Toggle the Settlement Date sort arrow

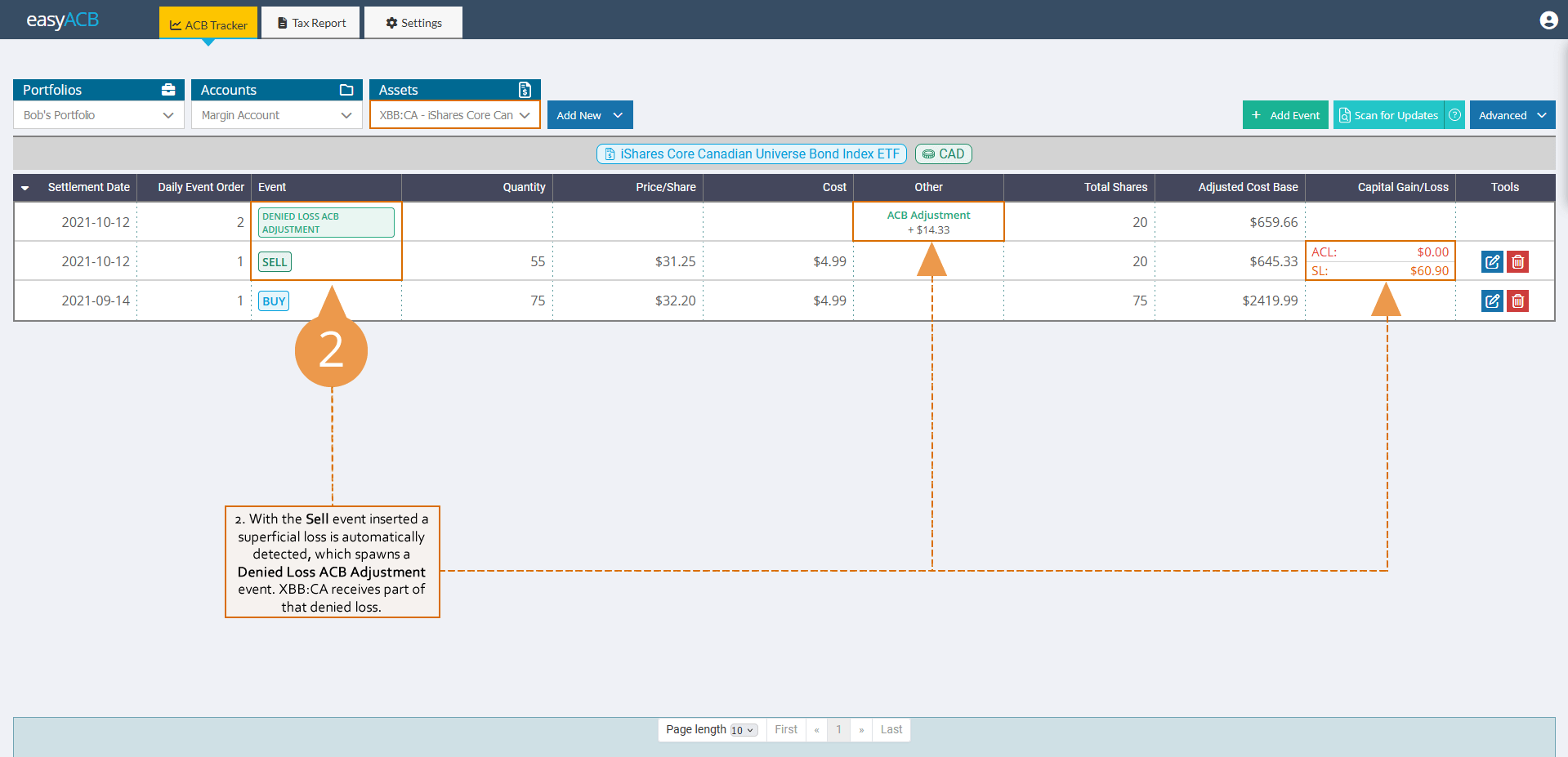(25, 187)
